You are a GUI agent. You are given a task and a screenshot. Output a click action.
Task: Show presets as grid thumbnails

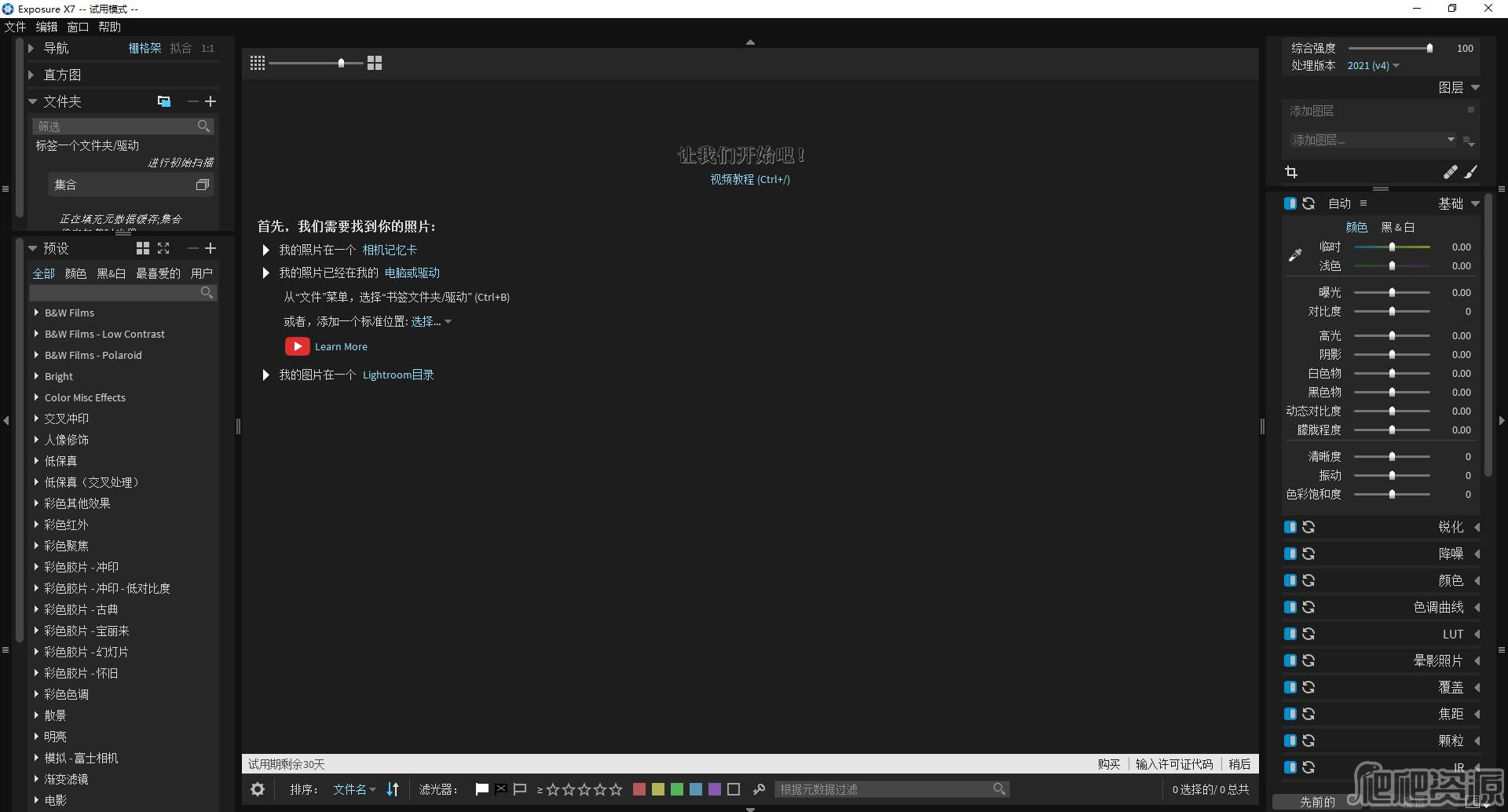pos(143,248)
